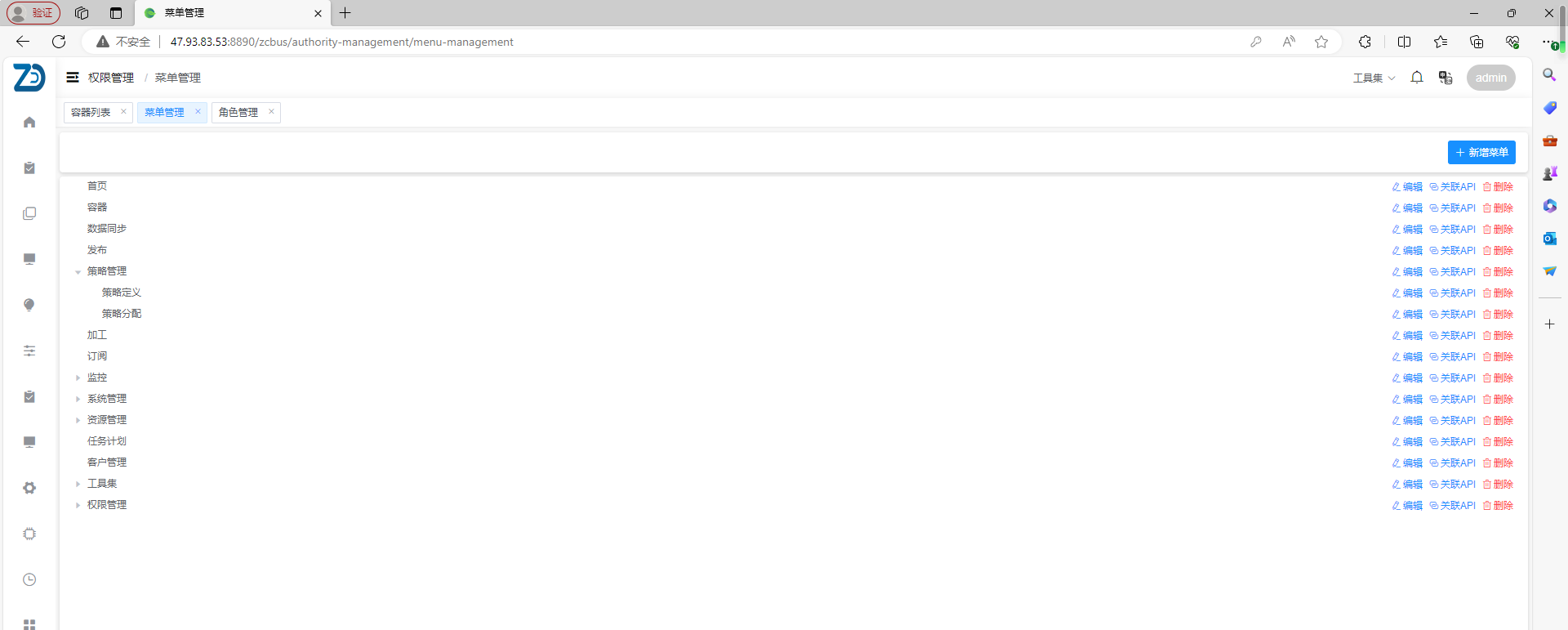Viewport: 1568px width, 630px height.
Task: Click the browser address bar URL
Action: click(x=341, y=42)
